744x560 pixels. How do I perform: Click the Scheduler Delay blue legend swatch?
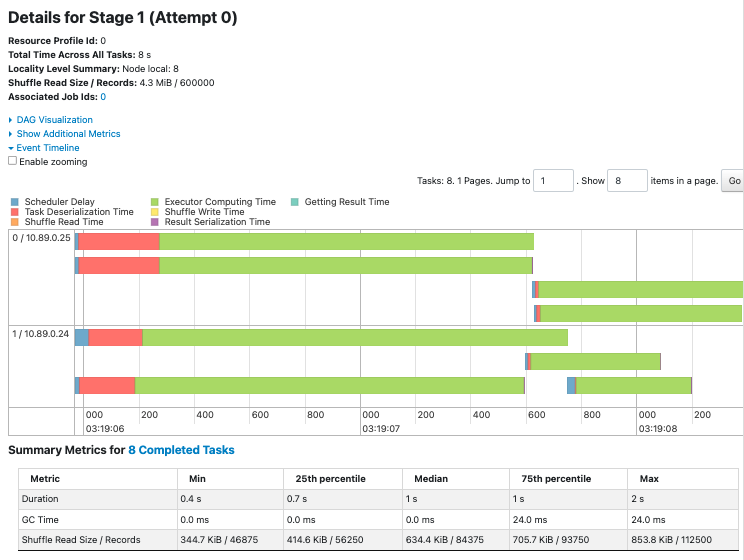pos(15,202)
